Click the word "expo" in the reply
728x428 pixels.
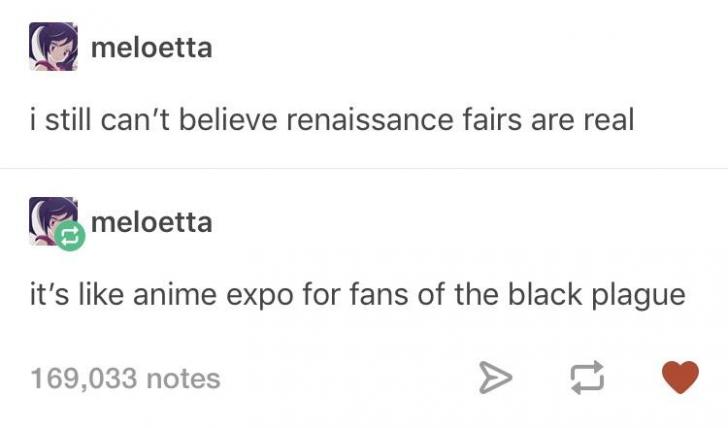tap(260, 297)
